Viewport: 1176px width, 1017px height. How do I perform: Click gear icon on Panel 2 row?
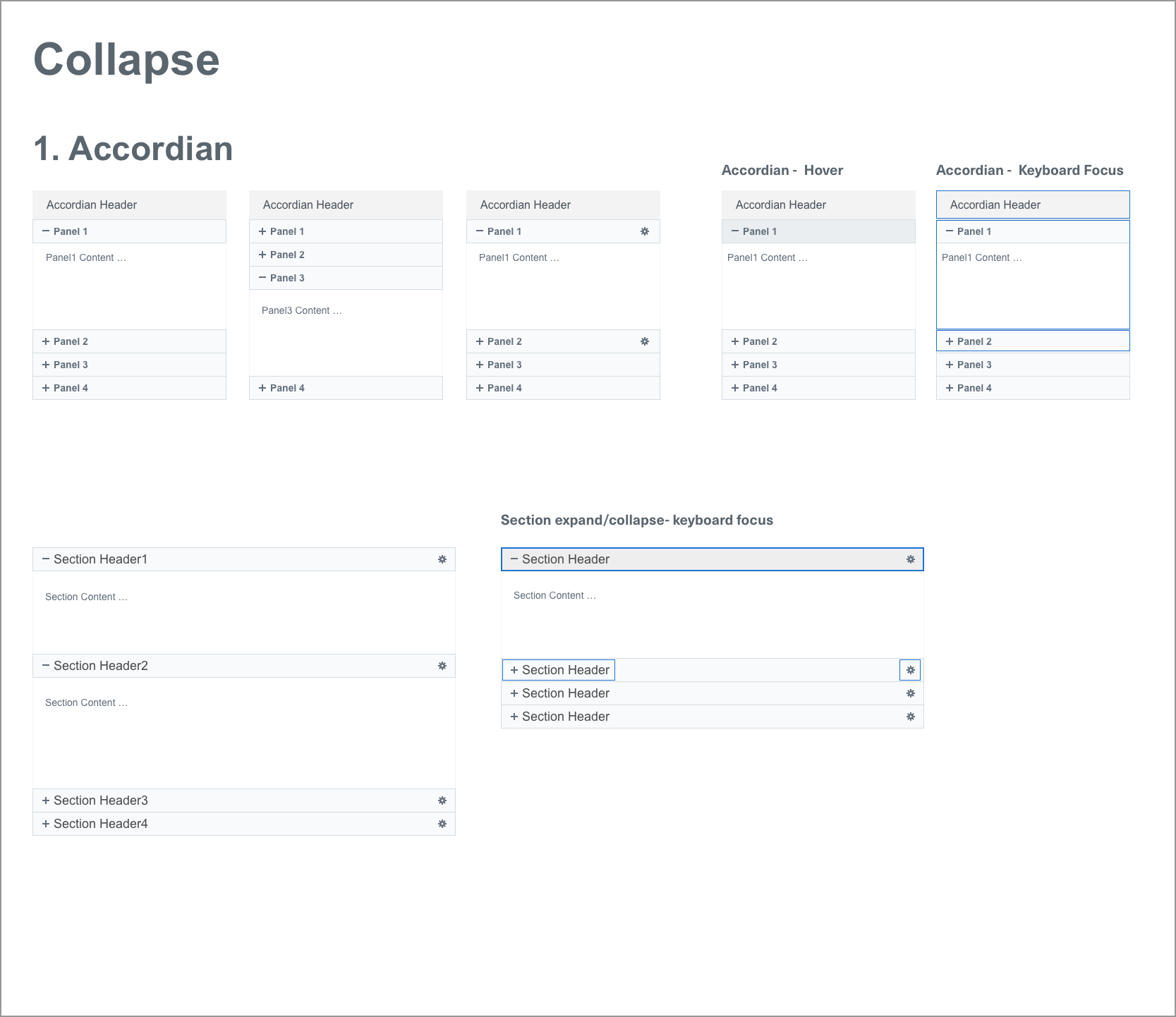pyautogui.click(x=645, y=341)
